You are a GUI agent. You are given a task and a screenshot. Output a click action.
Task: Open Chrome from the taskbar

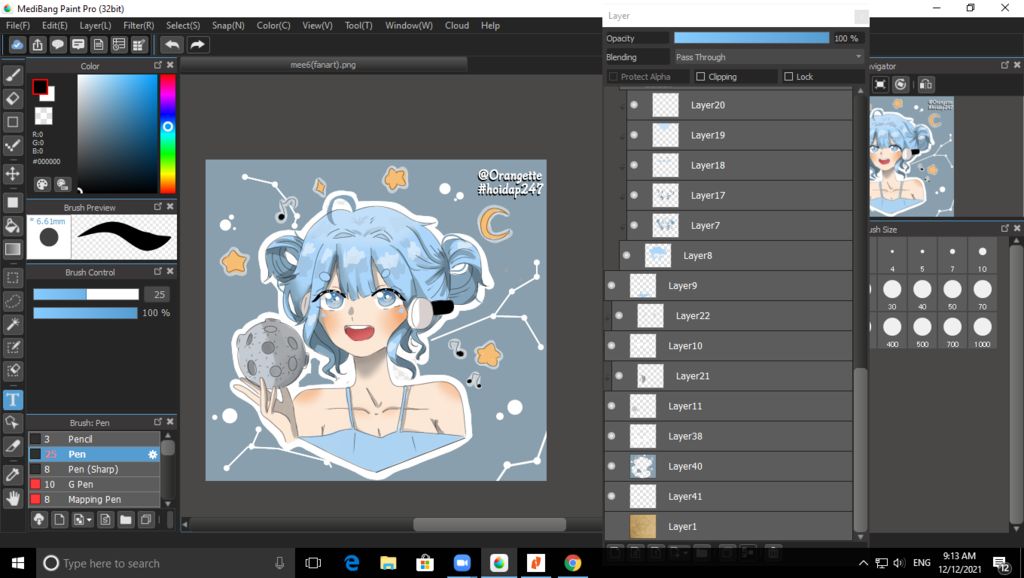(x=573, y=563)
